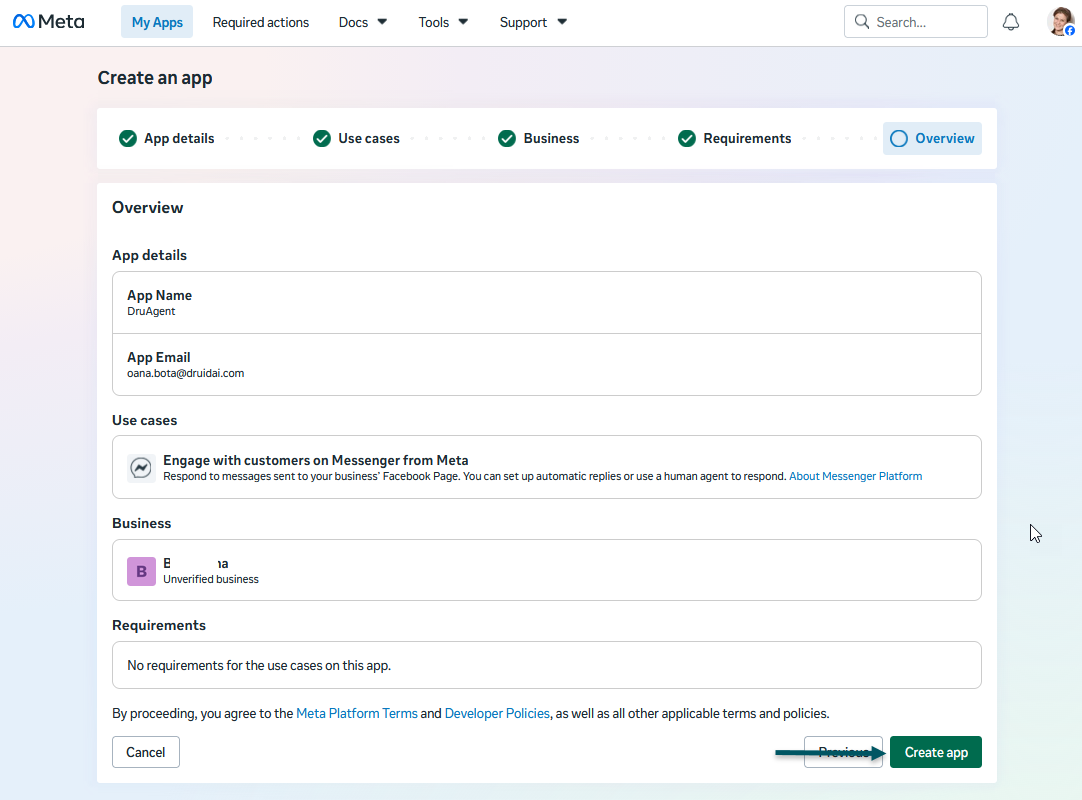The width and height of the screenshot is (1082, 800).
Task: Click the App details checkmark icon
Action: (128, 139)
